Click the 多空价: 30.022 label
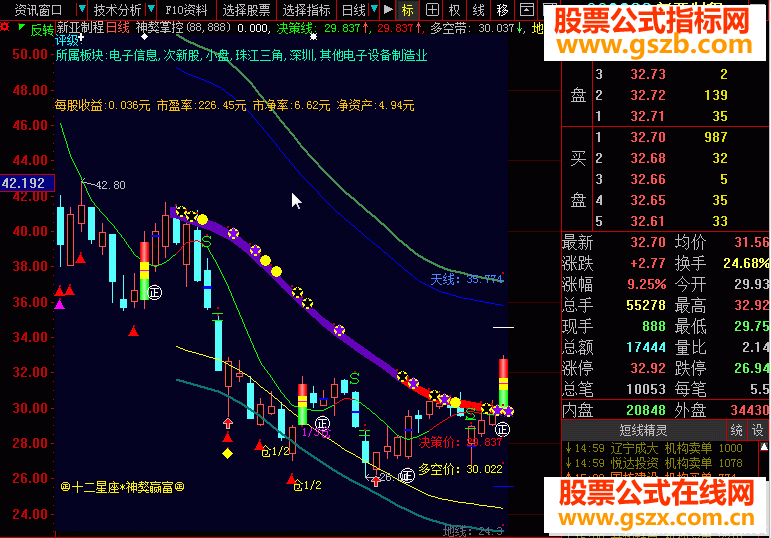Screen dimensions: 771x538 coord(460,469)
